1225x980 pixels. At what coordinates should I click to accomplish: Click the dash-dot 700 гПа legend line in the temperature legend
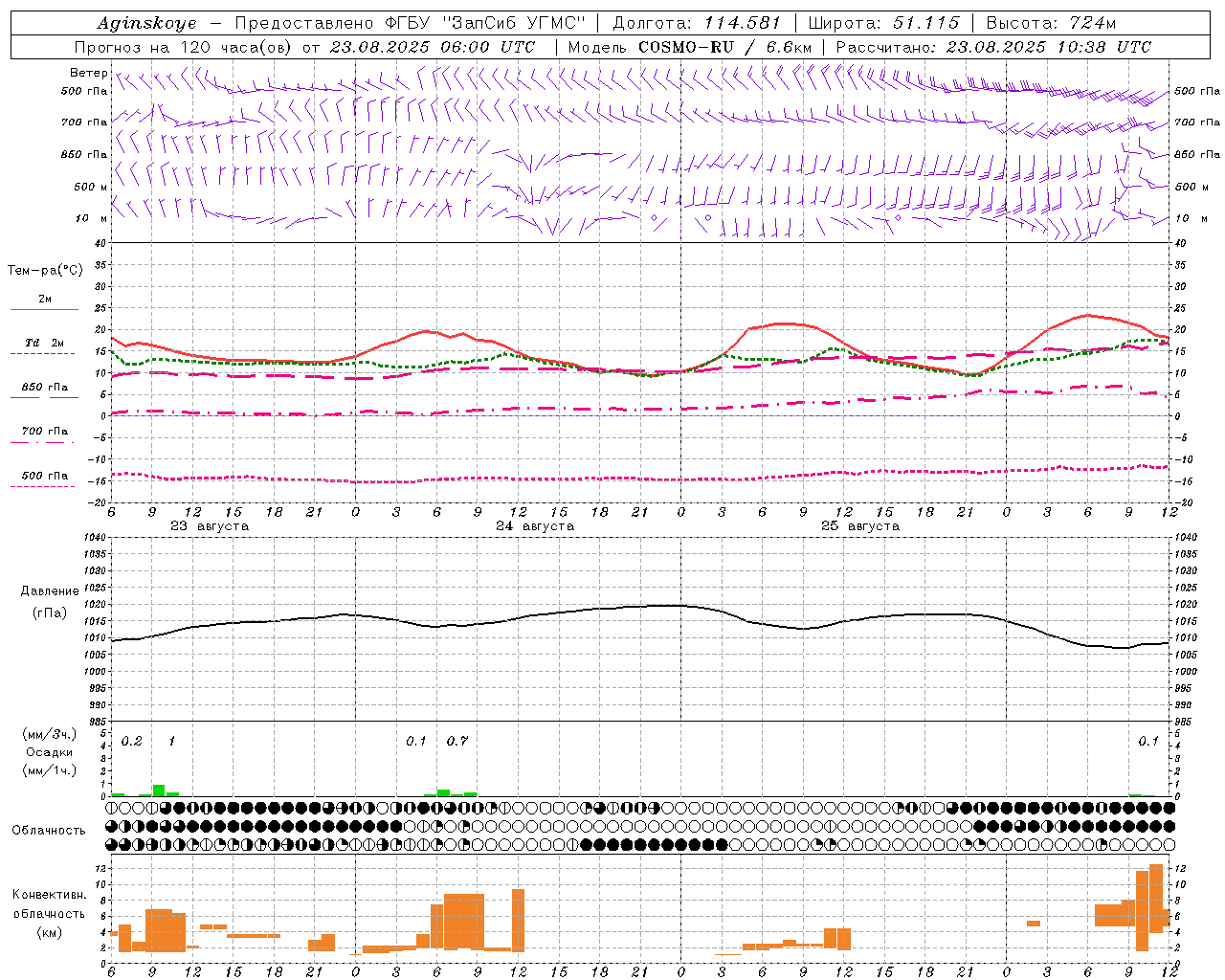point(44,443)
